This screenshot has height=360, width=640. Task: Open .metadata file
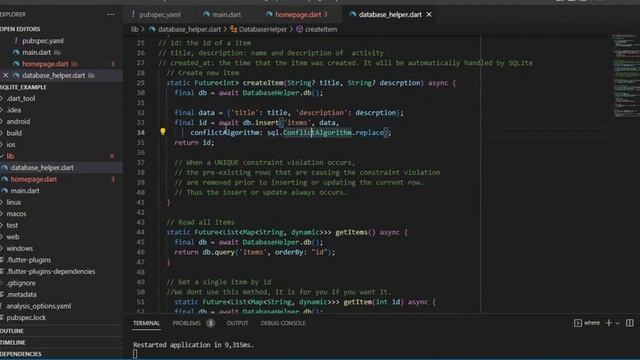click(x=21, y=294)
